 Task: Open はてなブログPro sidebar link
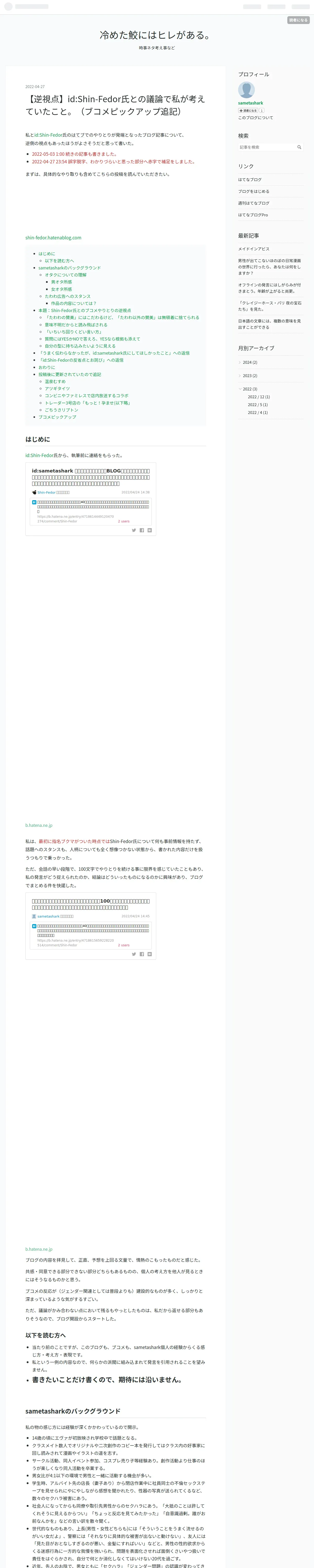click(253, 215)
